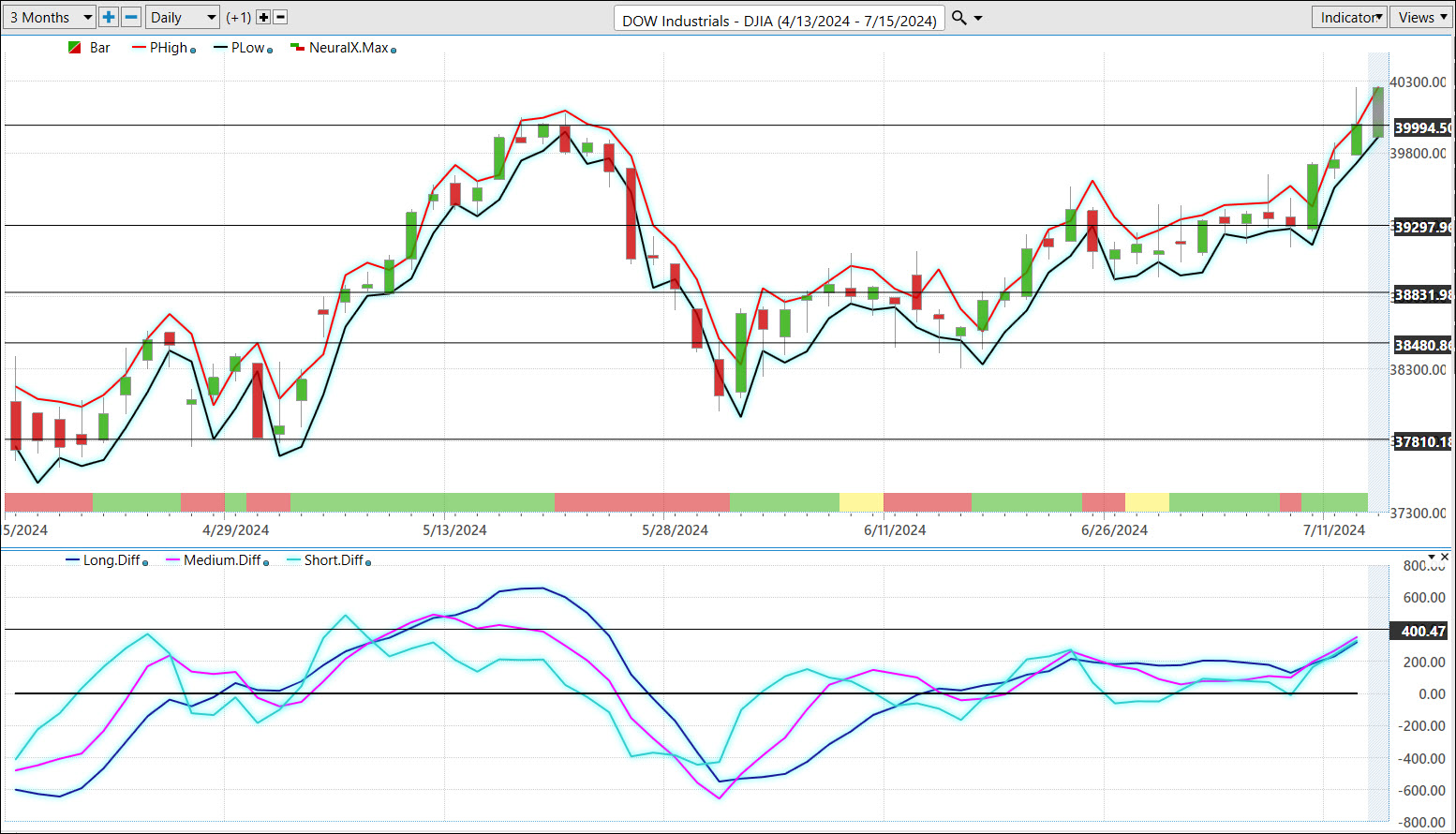Viewport: 1456px width, 834px height.
Task: Click the NeuralX.Max red-green legend icon
Action: coord(297,47)
